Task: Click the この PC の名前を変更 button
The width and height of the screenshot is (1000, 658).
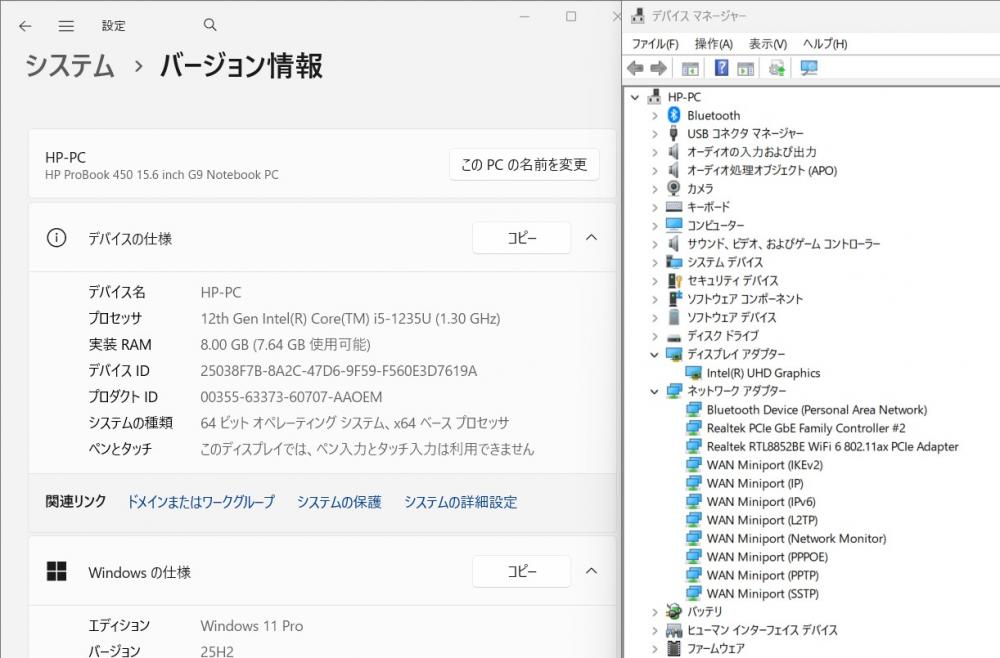Action: click(x=524, y=165)
